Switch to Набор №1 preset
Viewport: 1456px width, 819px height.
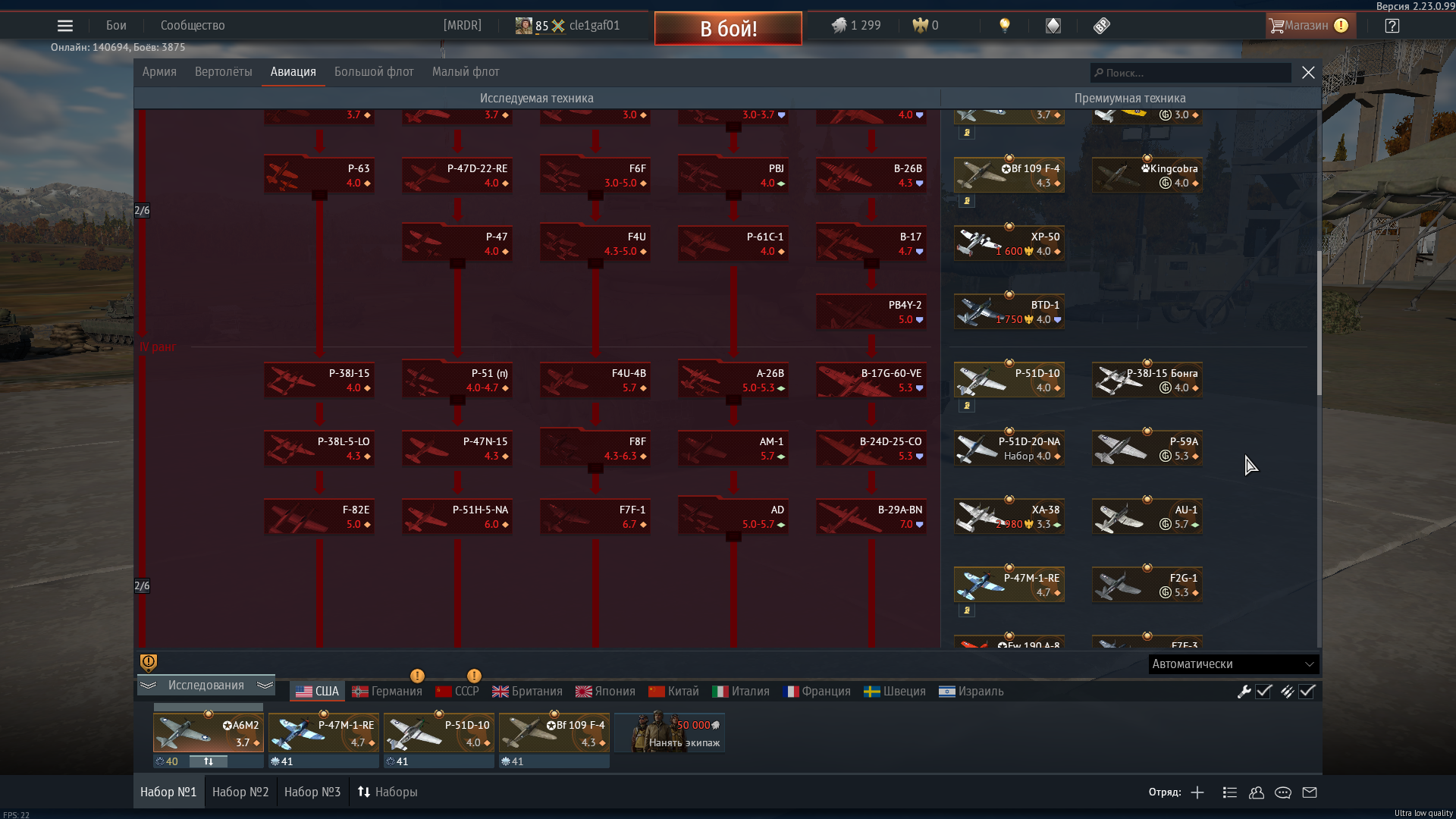point(168,792)
